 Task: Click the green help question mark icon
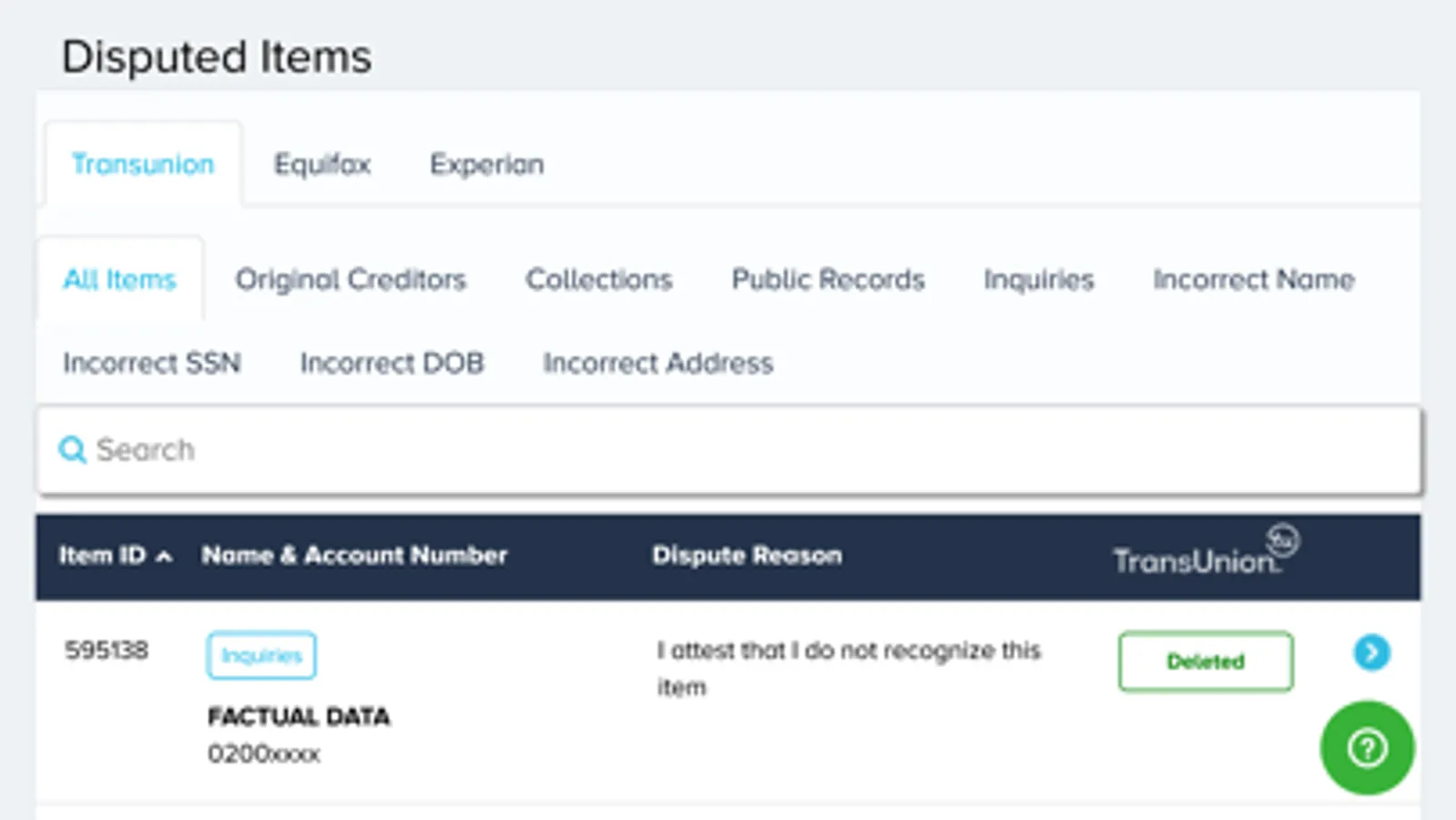(1367, 748)
